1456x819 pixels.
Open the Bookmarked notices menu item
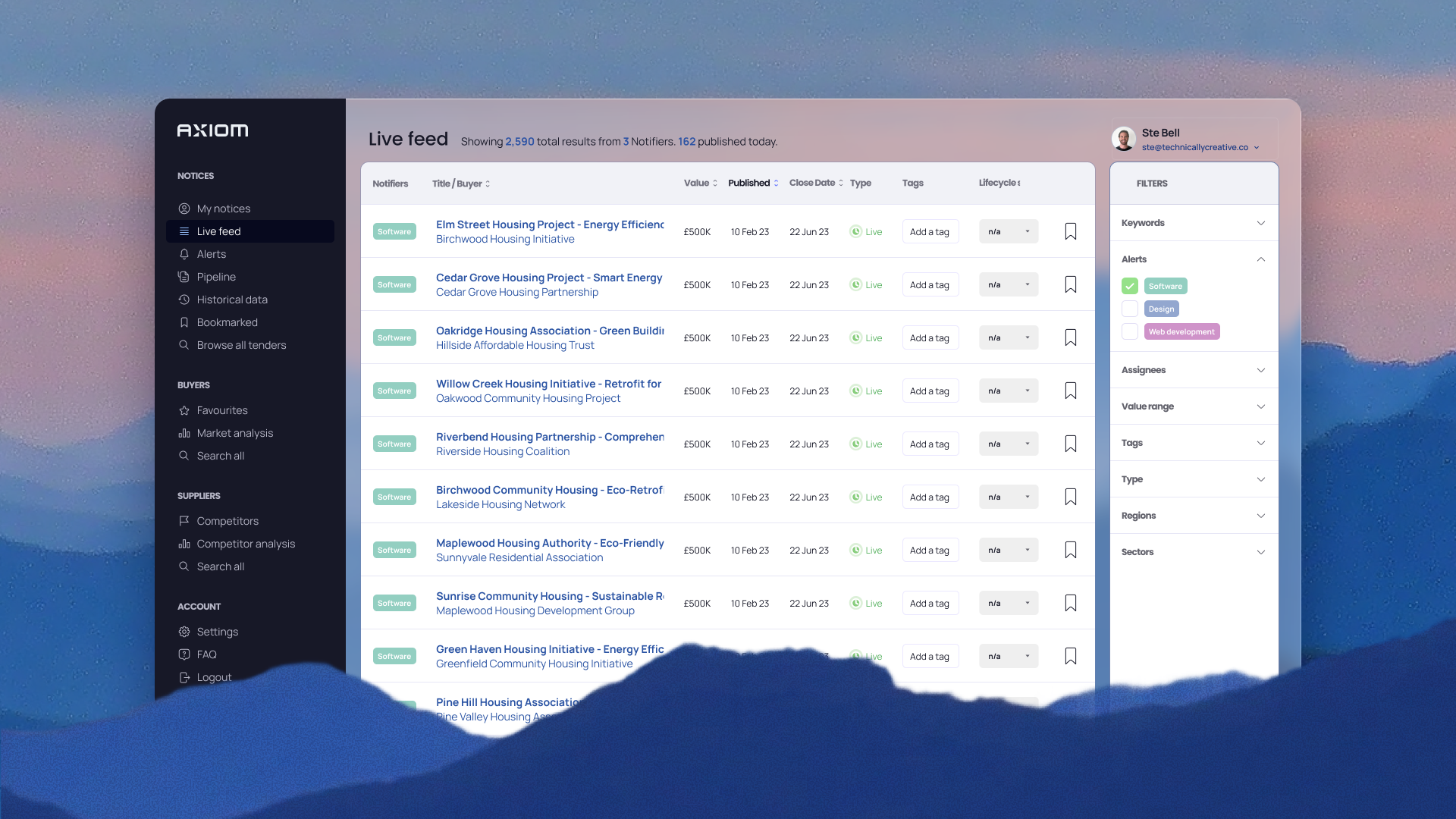coord(227,322)
